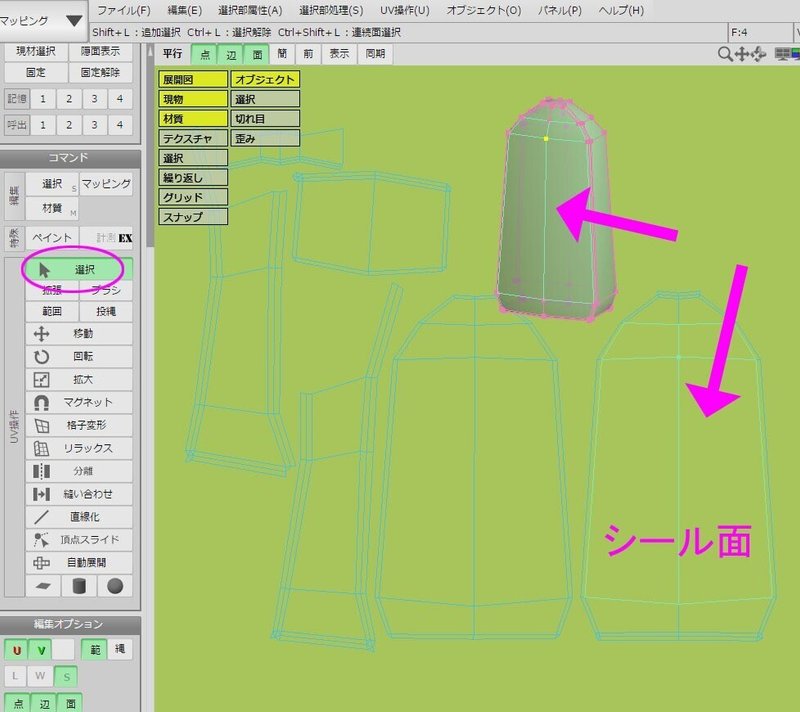Expand the 現物 display settings

coord(193,99)
